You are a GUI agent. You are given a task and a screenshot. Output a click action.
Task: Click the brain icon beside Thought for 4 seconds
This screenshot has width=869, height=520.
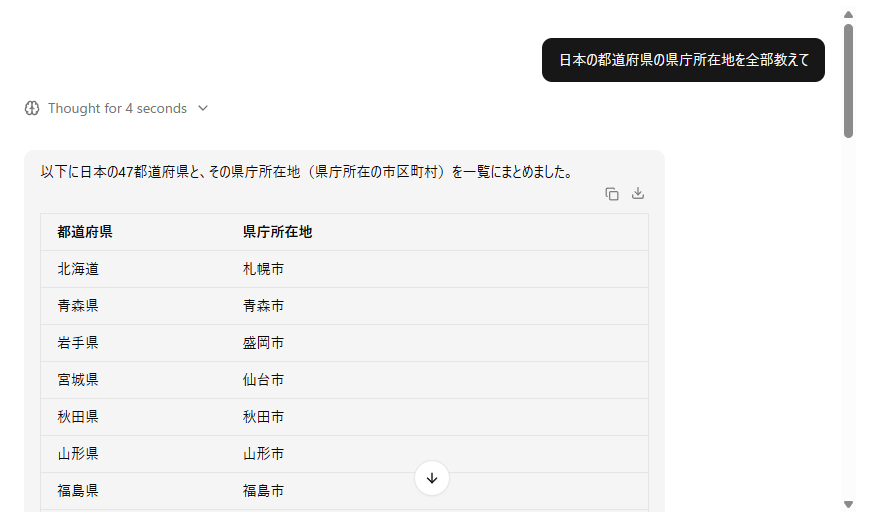pyautogui.click(x=32, y=108)
